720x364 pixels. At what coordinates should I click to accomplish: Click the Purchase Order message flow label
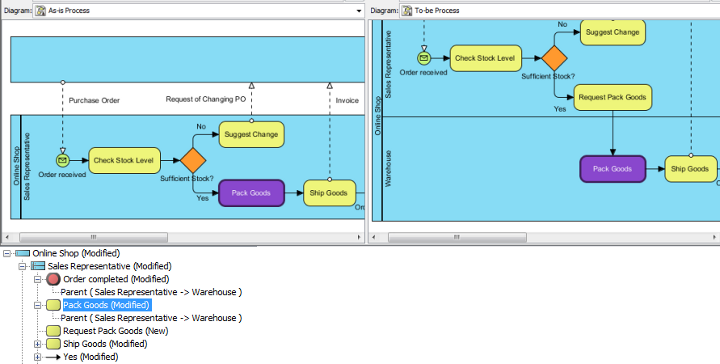tap(94, 101)
